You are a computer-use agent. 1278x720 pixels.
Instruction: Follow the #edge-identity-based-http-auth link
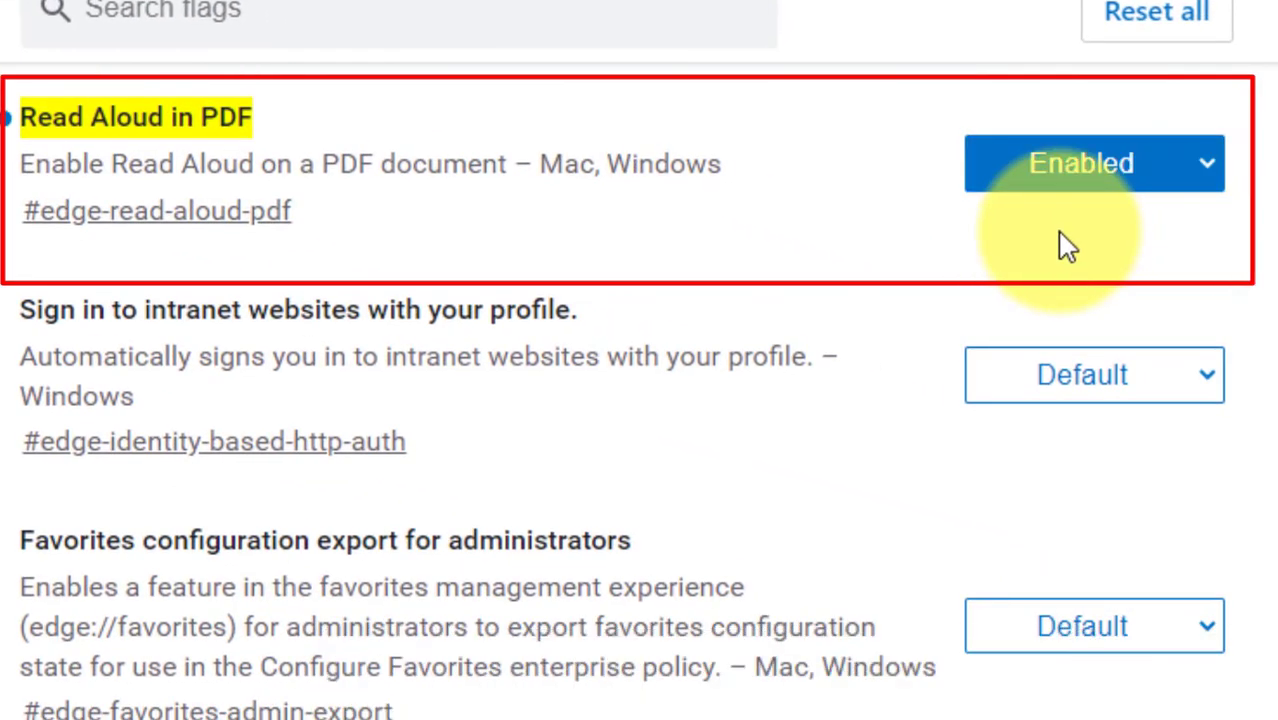(x=214, y=441)
